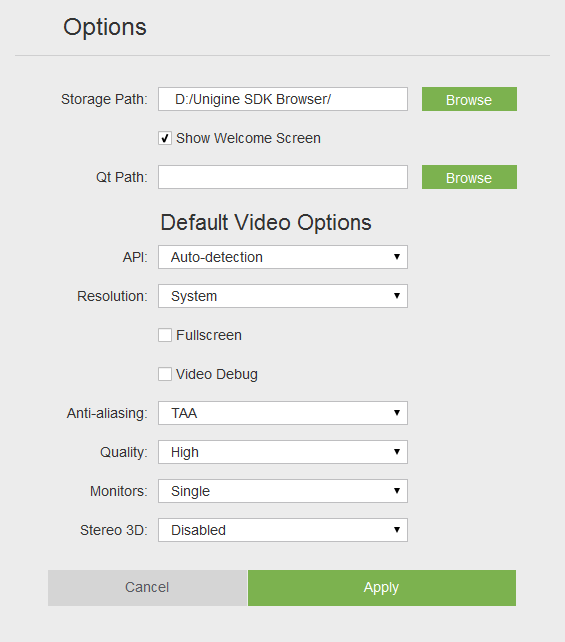Click the empty Qt Path field

(283, 177)
